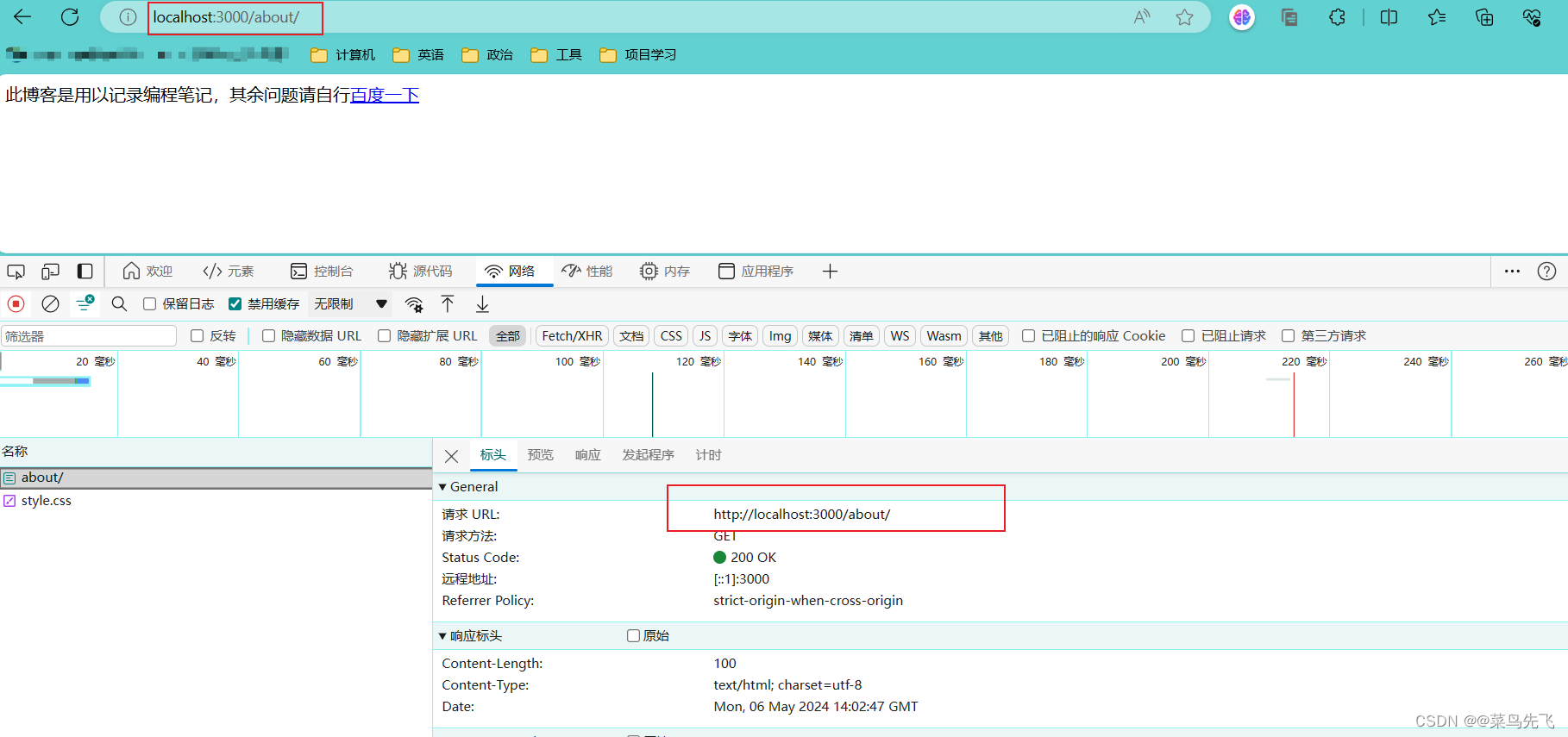
Task: Switch to 元素 Elements tab
Action: click(229, 271)
